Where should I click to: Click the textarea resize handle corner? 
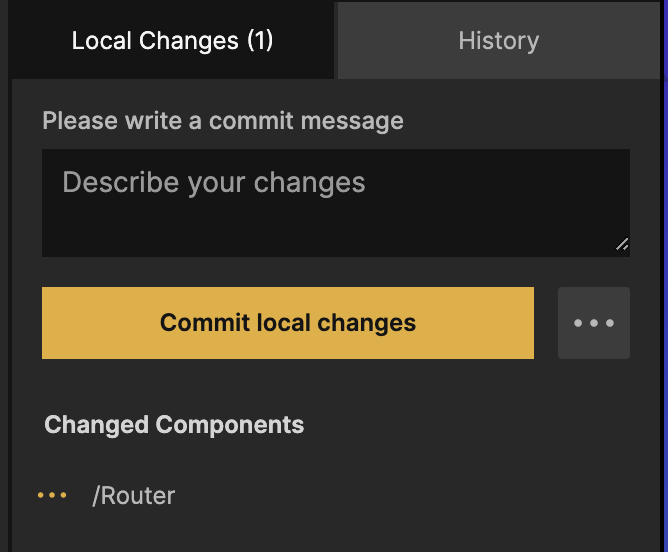click(x=622, y=244)
